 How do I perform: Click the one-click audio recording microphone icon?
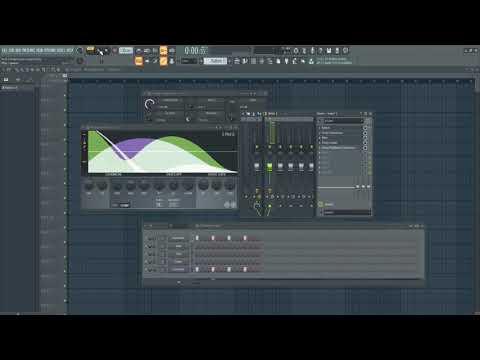click(312, 51)
